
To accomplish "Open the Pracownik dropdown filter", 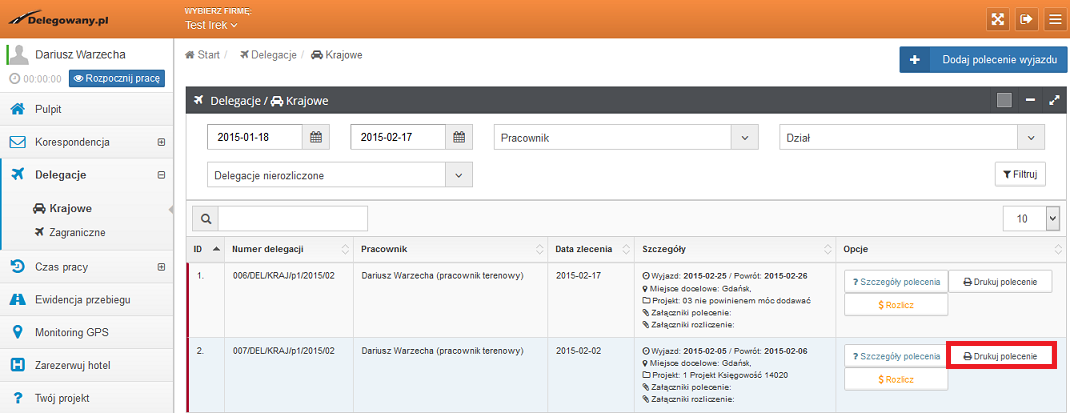I will tap(627, 137).
